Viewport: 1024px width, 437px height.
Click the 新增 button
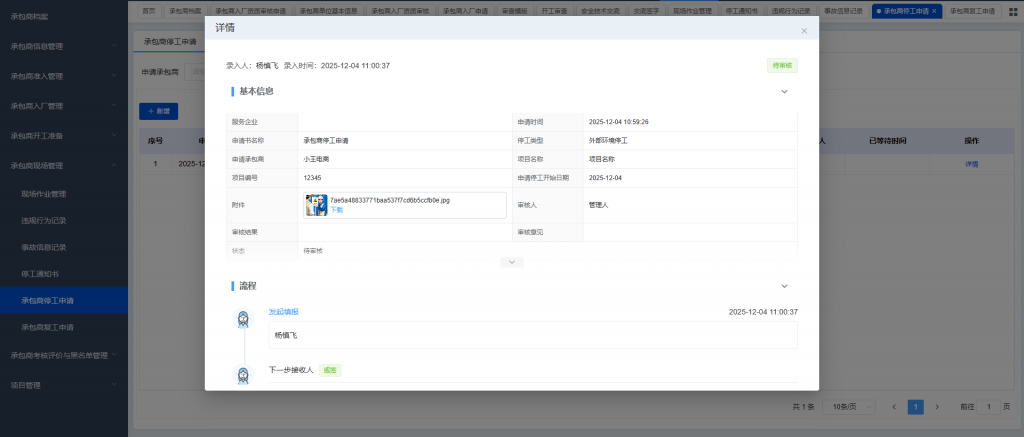tap(158, 110)
